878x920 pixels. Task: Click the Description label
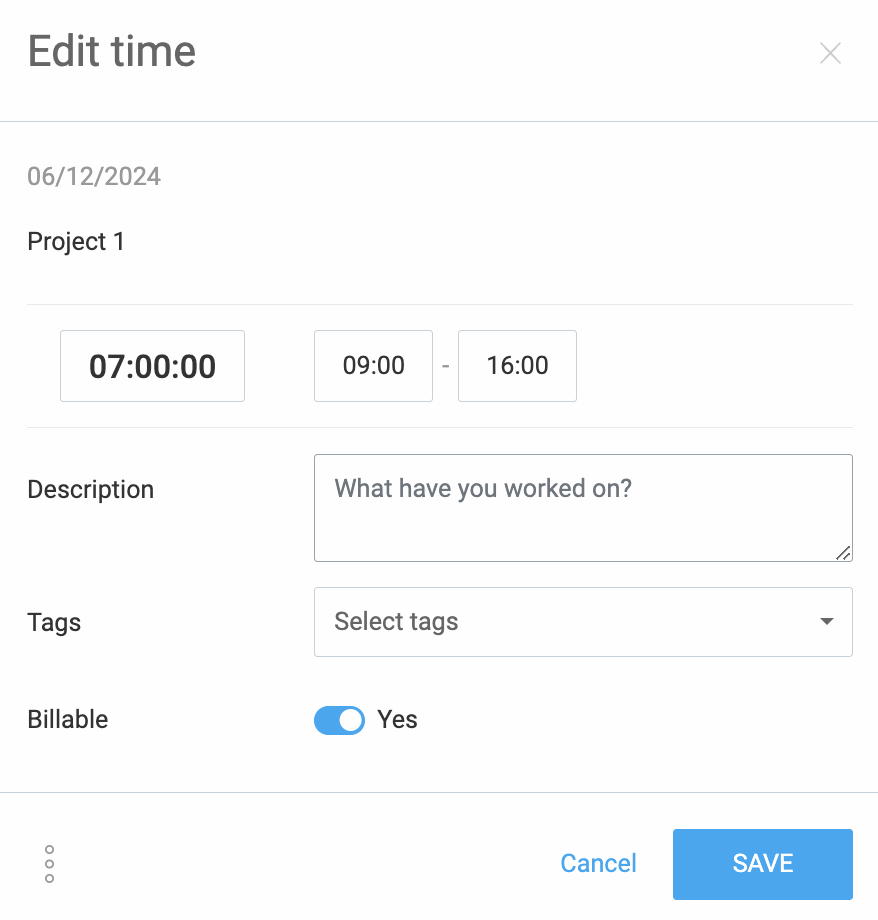pos(90,489)
